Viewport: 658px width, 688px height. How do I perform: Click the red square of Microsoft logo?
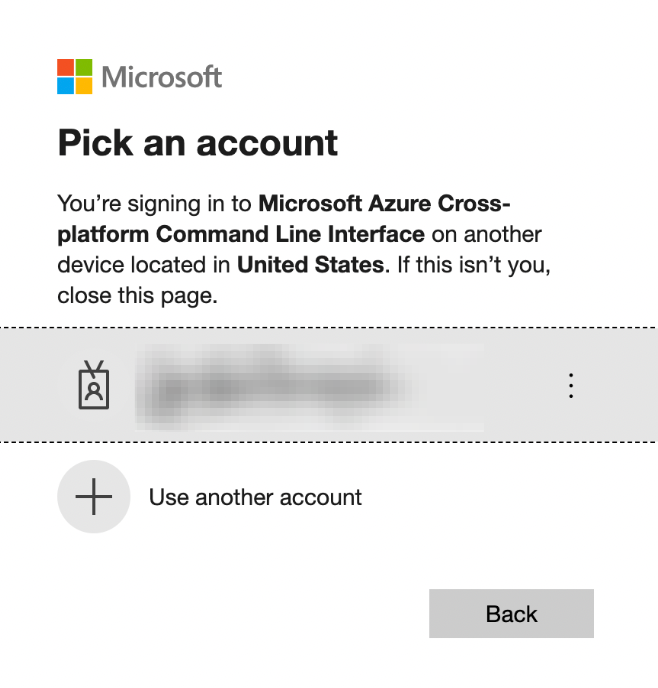(65, 67)
